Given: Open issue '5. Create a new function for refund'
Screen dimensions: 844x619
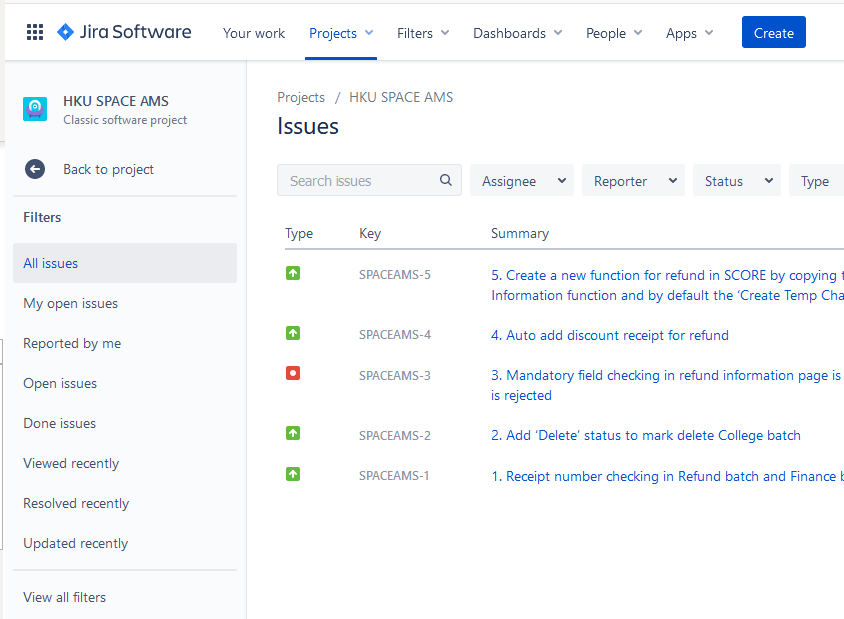Looking at the screenshot, I should [x=667, y=285].
